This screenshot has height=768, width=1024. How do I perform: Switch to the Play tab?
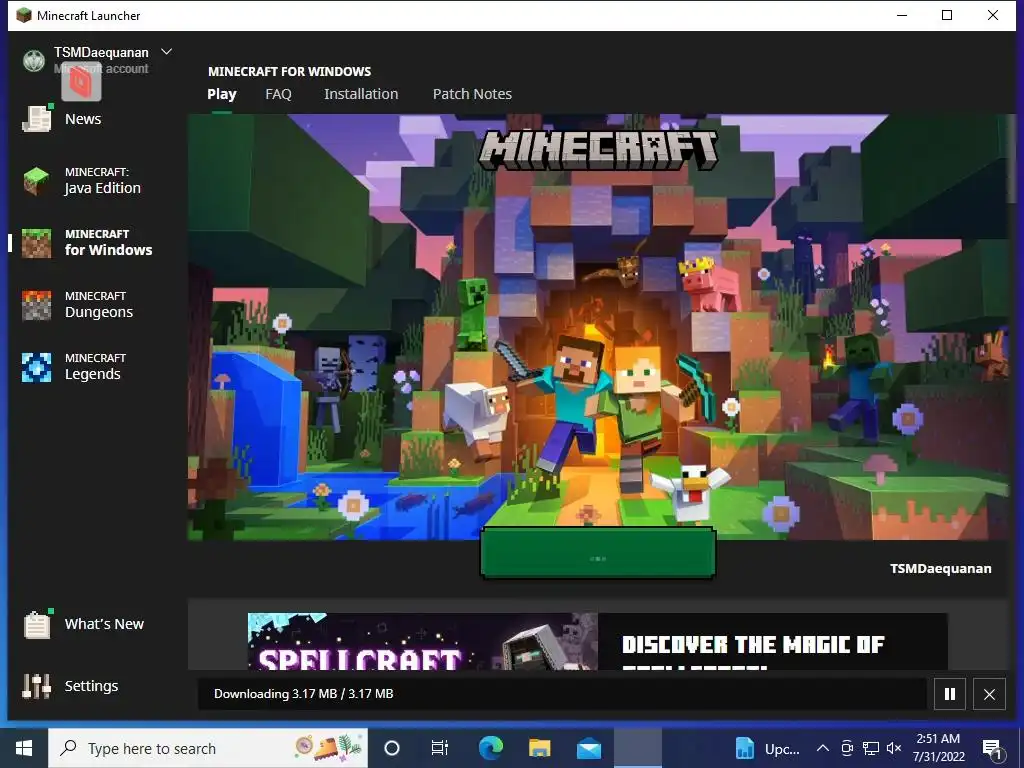[222, 94]
